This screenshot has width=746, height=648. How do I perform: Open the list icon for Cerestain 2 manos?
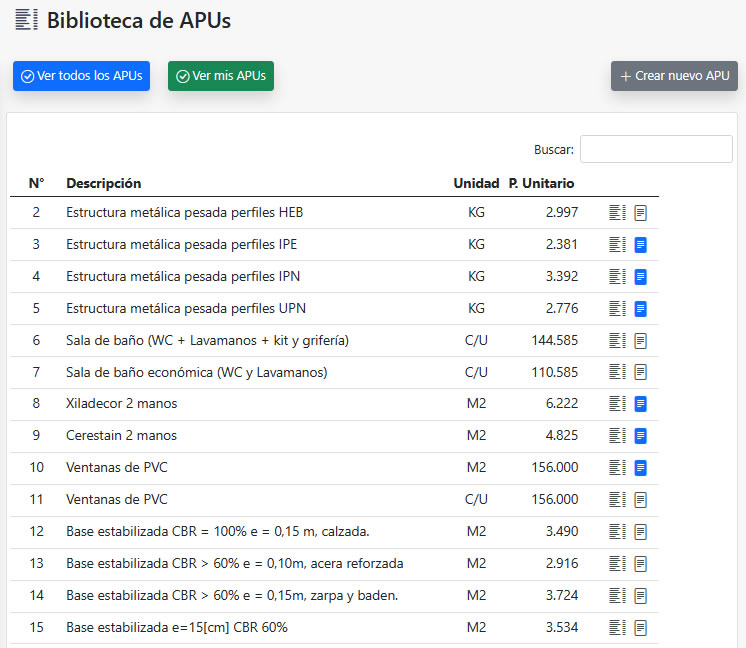click(x=617, y=435)
